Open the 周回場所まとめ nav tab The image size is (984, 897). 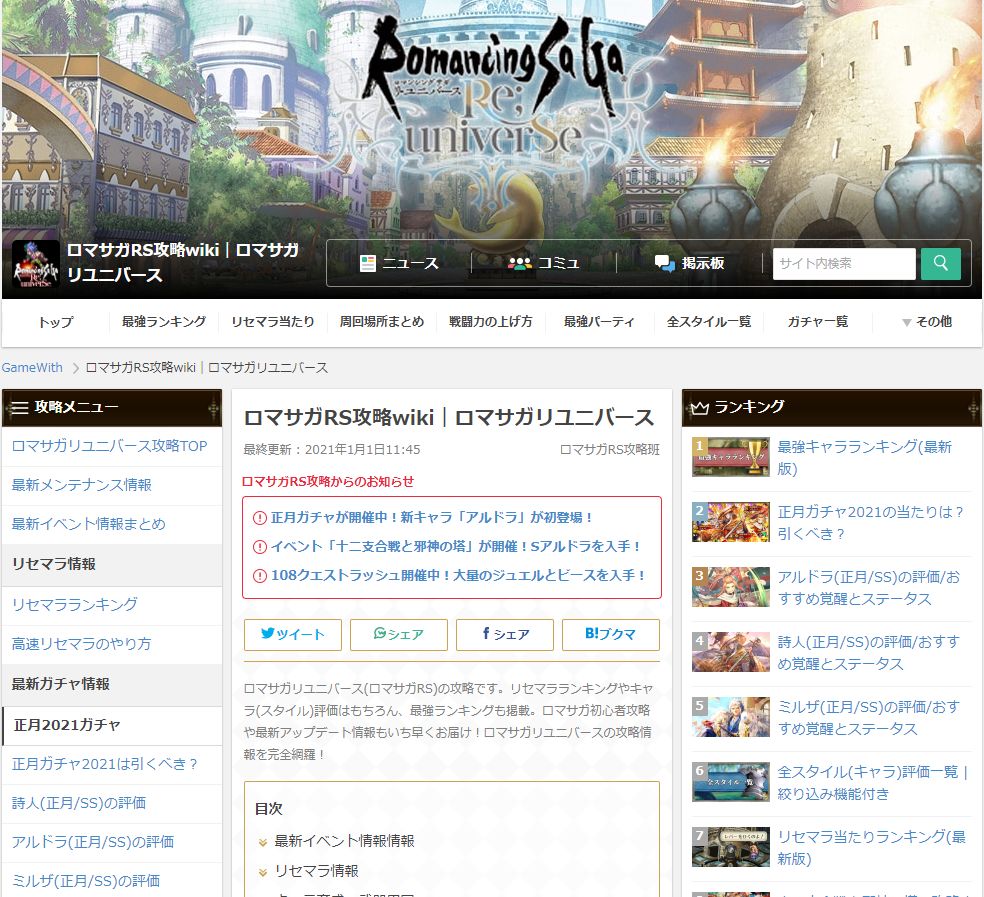pos(382,322)
